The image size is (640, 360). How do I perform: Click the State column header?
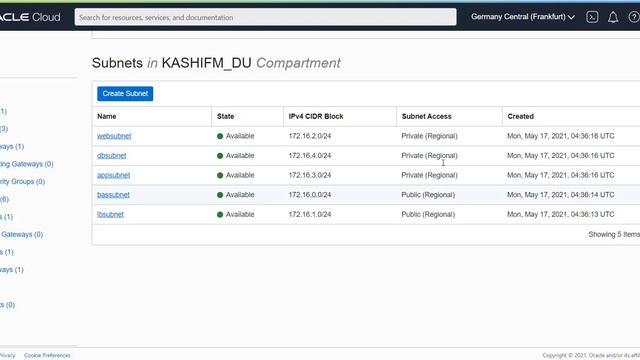click(x=225, y=116)
